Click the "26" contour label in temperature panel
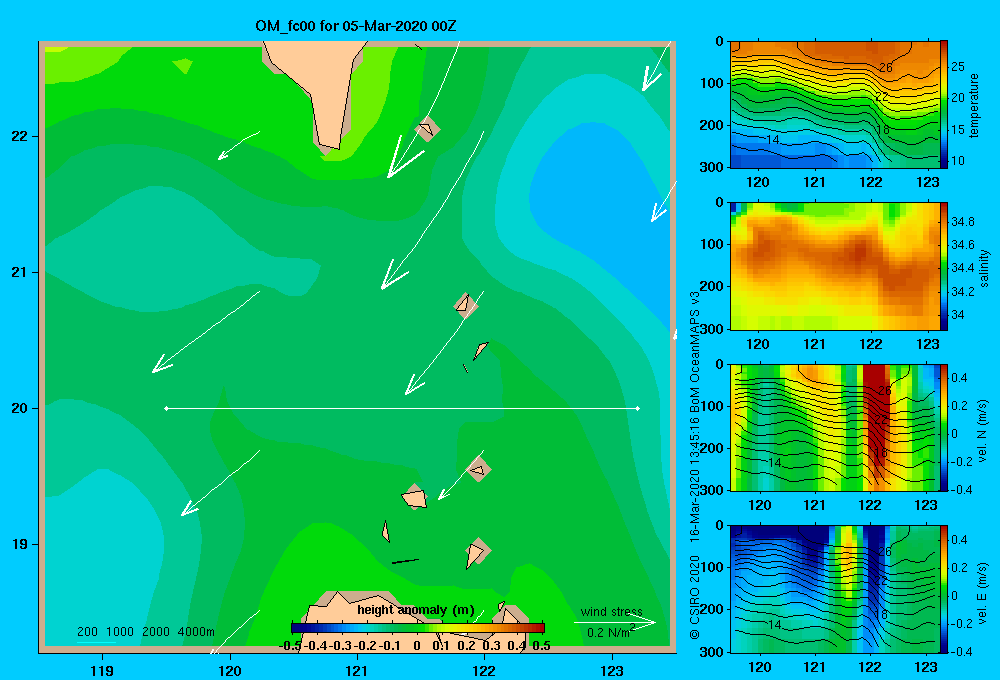1000x680 pixels. pos(885,68)
